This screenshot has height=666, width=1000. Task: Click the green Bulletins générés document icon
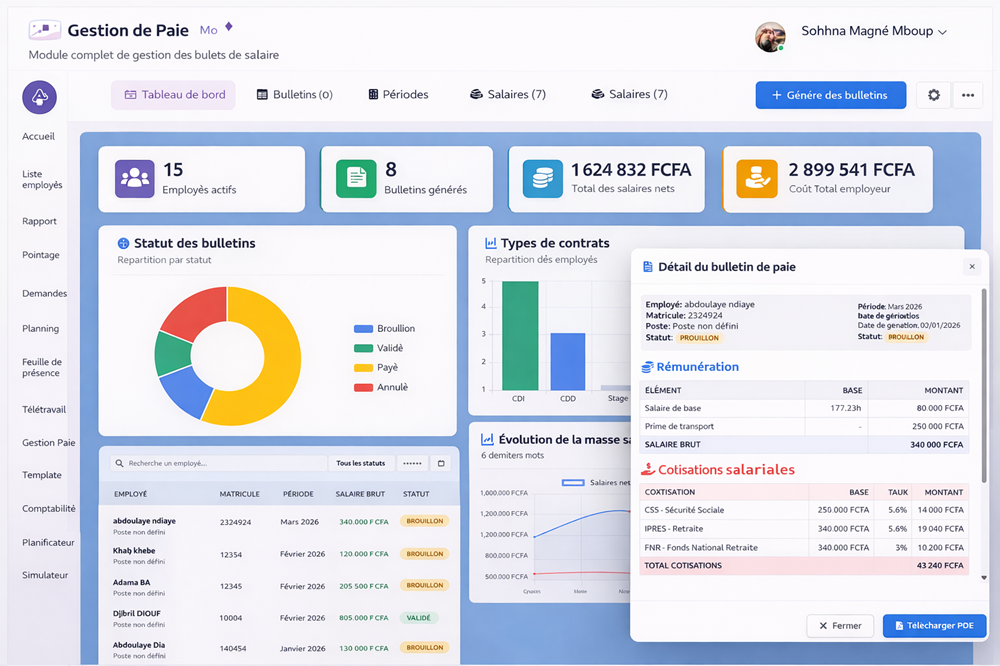356,179
